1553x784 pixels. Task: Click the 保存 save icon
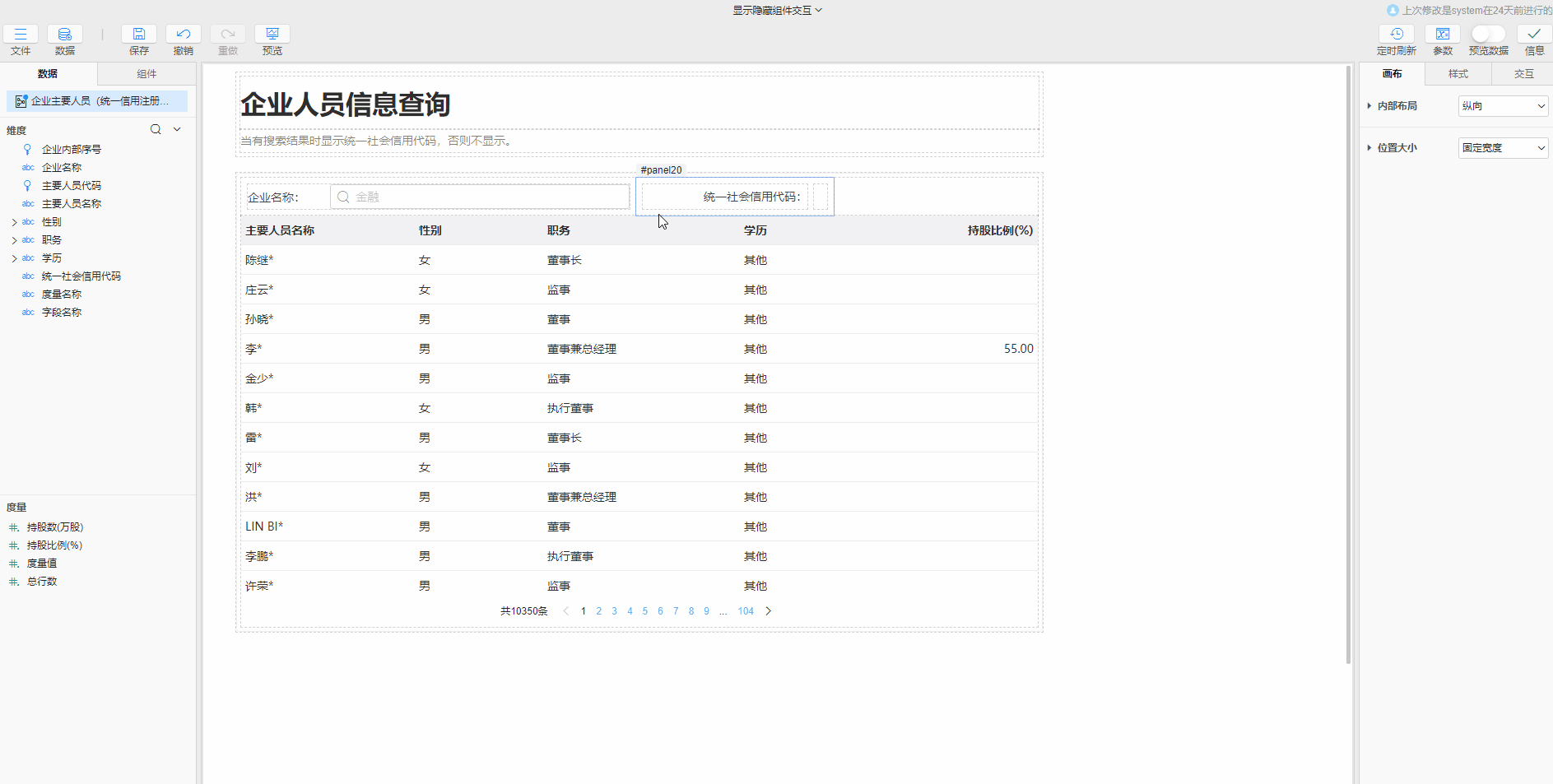click(x=139, y=35)
